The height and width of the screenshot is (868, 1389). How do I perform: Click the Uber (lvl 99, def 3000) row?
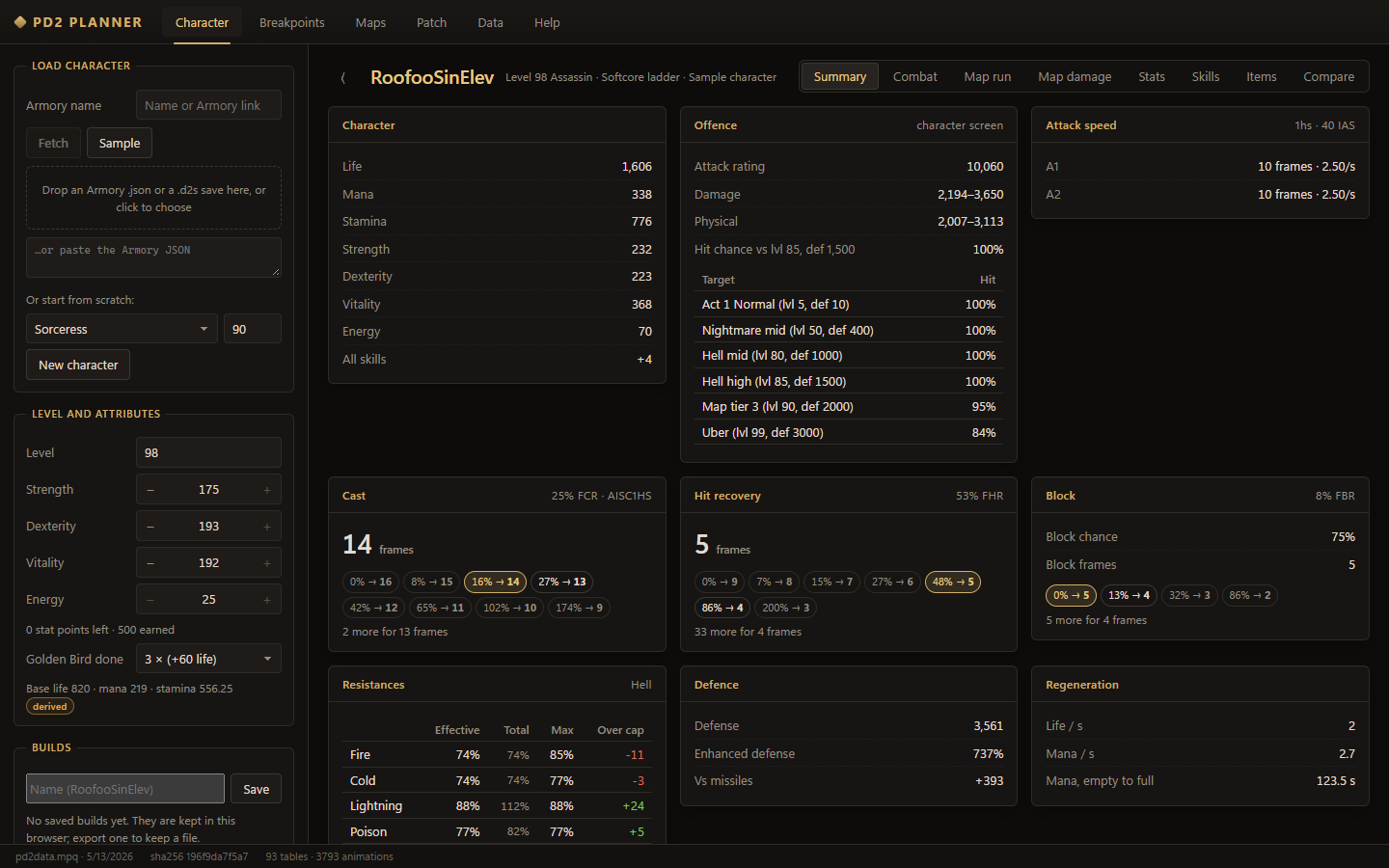849,432
